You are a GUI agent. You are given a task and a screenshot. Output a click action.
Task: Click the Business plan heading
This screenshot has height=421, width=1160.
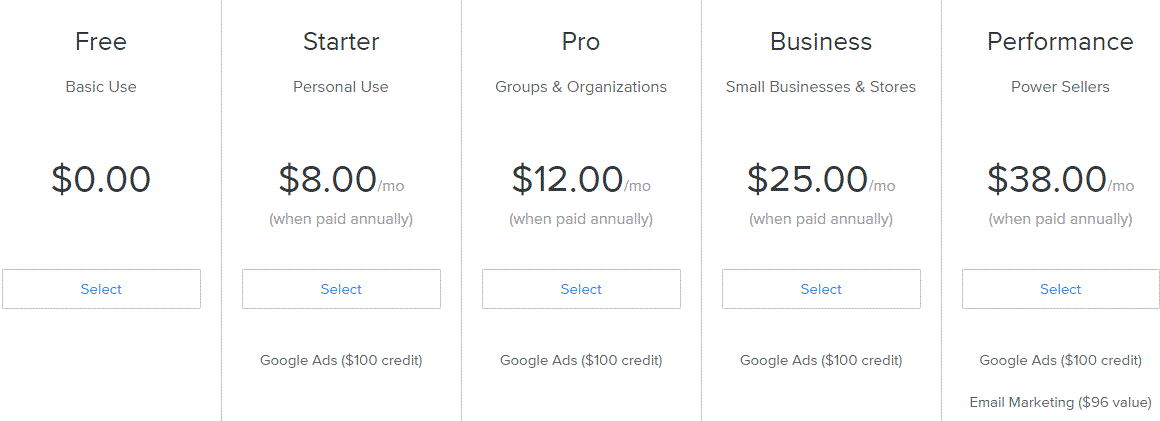point(821,41)
